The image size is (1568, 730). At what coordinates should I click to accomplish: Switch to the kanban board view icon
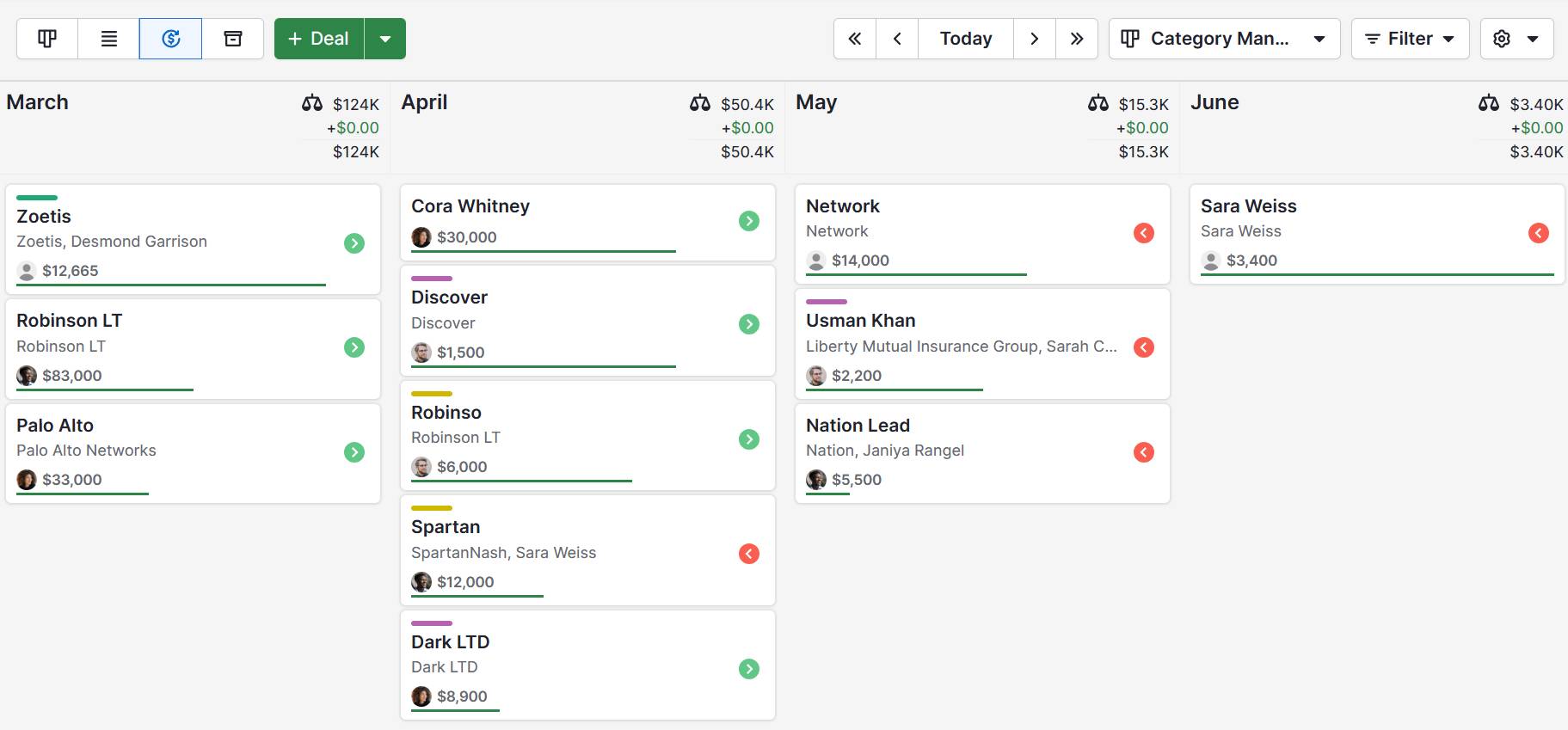coord(47,39)
